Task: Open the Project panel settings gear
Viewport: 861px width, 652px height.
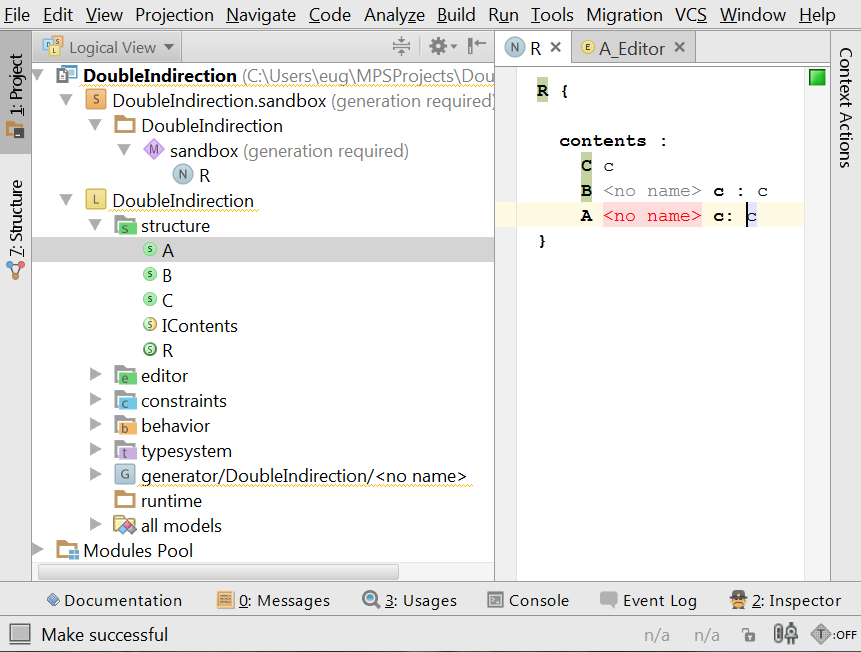Action: (x=438, y=47)
